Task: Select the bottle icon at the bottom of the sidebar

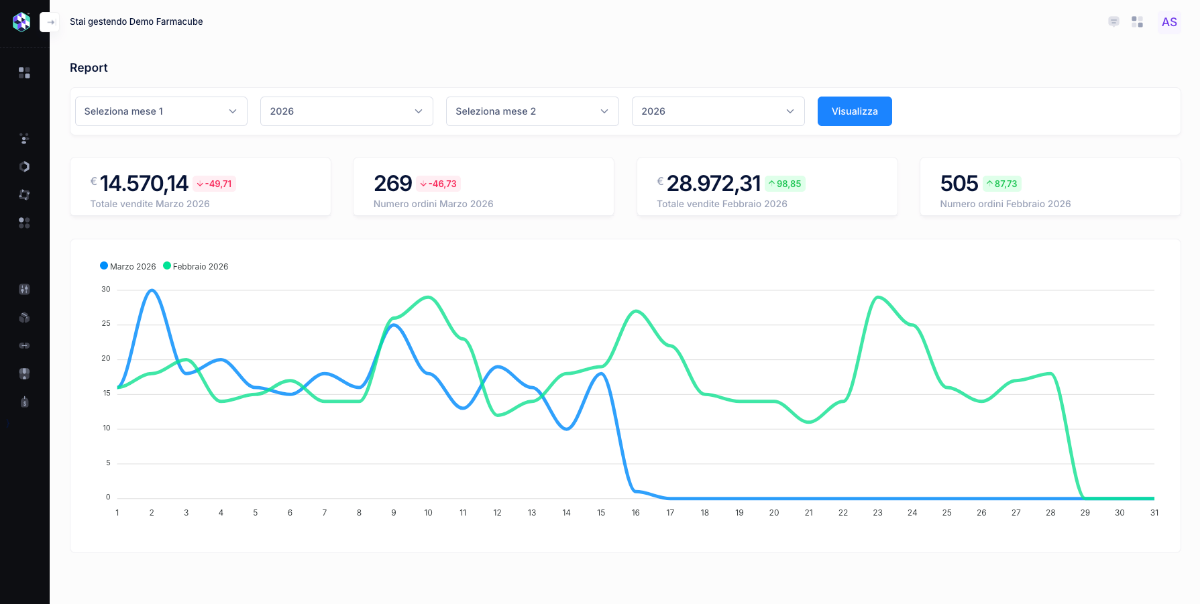Action: pyautogui.click(x=25, y=401)
